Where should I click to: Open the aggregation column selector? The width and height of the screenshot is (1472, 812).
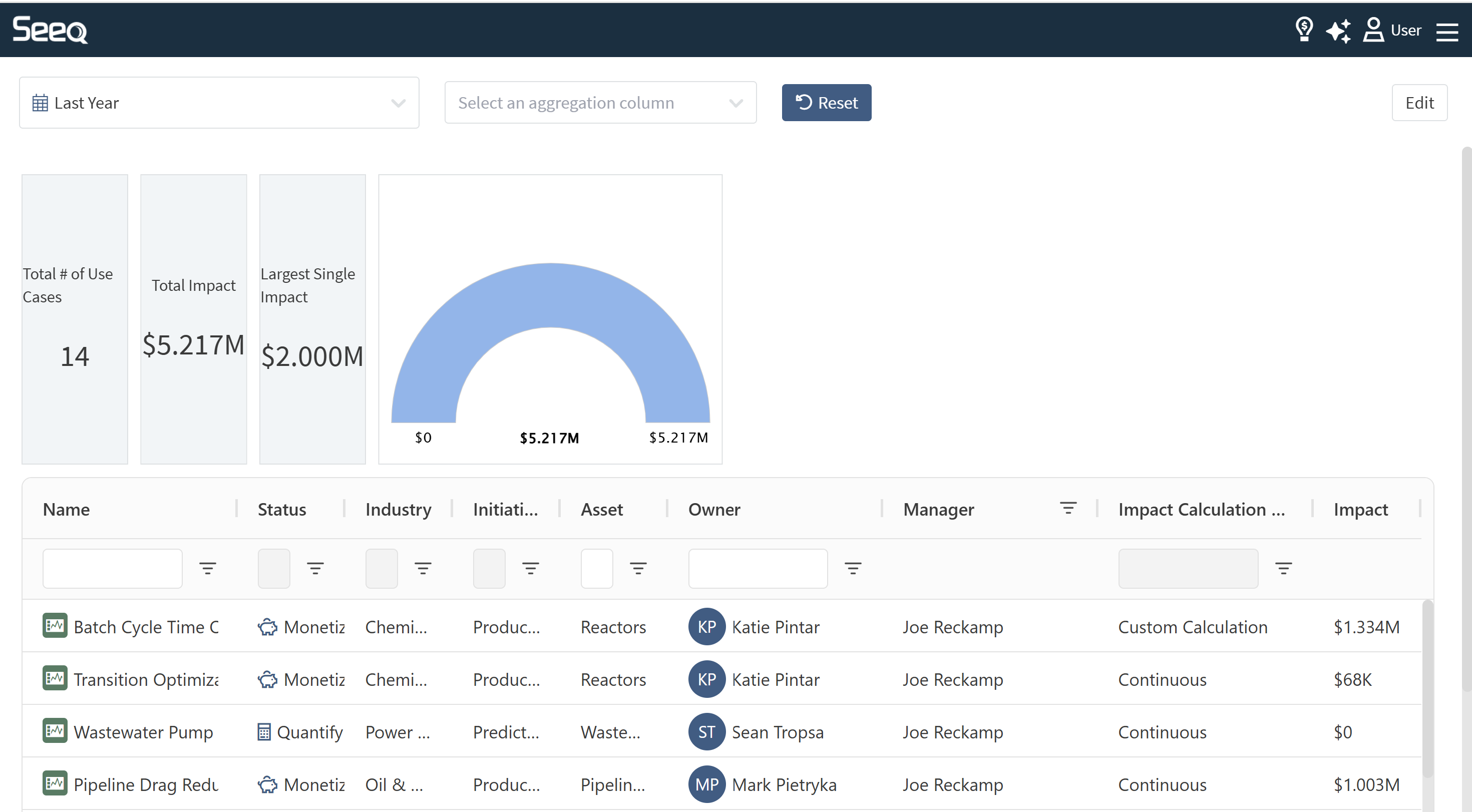600,103
